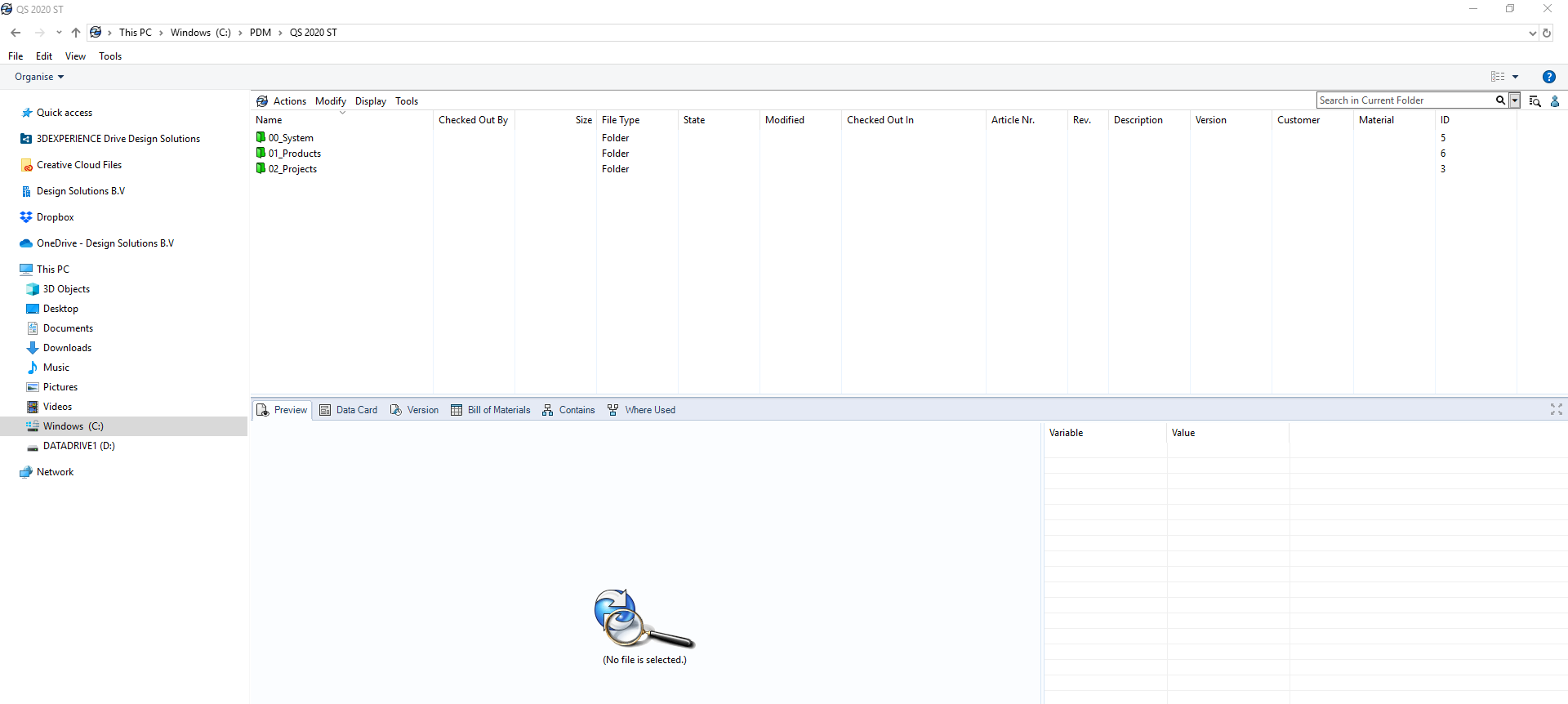Switch to the Bill of Materials tab
Image resolution: width=1568 pixels, height=704 pixels.
[x=491, y=410]
